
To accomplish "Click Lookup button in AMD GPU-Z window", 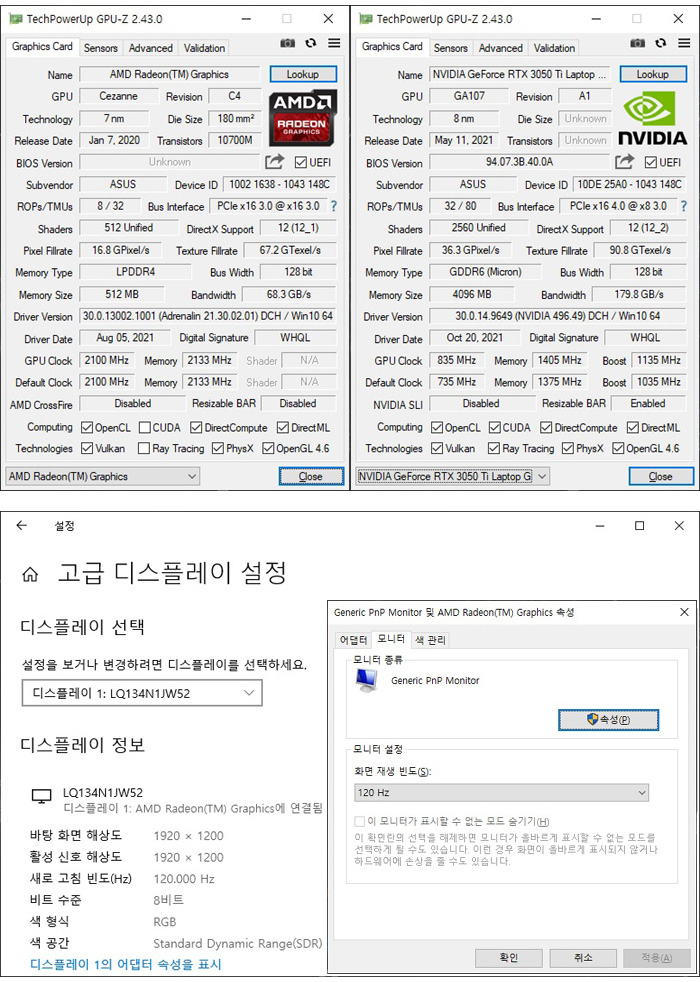I will point(303,74).
